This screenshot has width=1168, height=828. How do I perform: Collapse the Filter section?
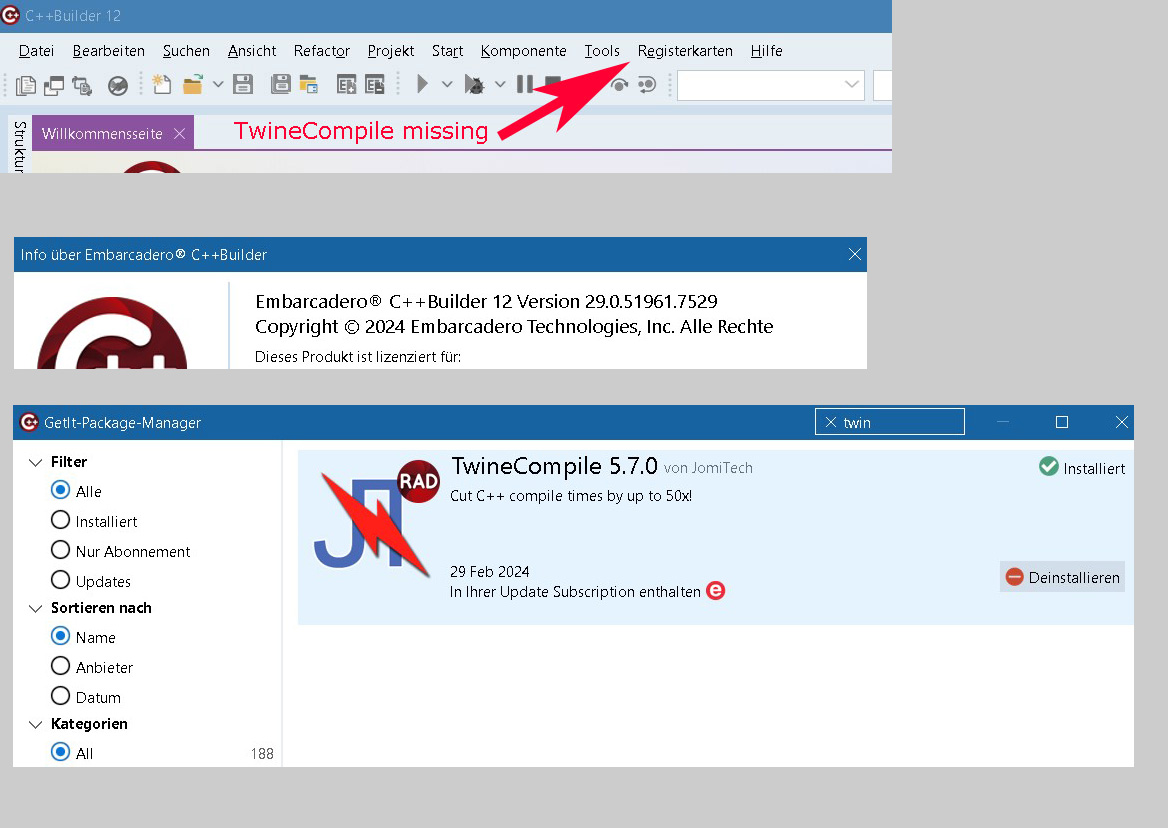click(36, 462)
